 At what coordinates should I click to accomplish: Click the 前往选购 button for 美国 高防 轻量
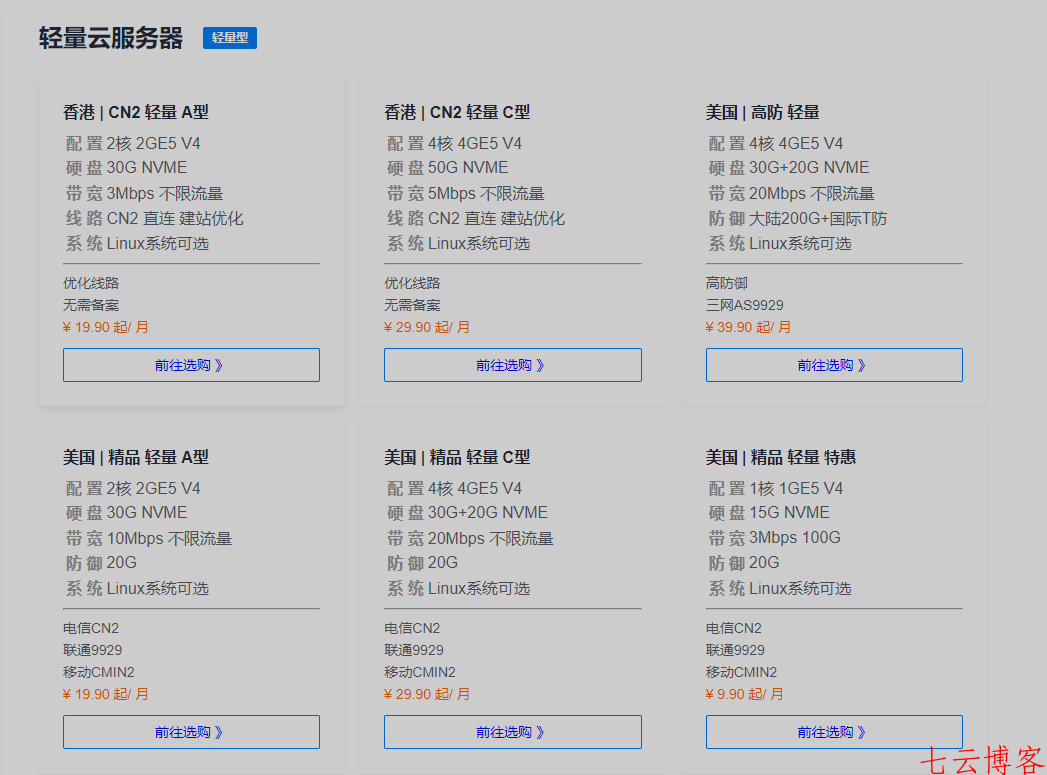click(x=834, y=364)
